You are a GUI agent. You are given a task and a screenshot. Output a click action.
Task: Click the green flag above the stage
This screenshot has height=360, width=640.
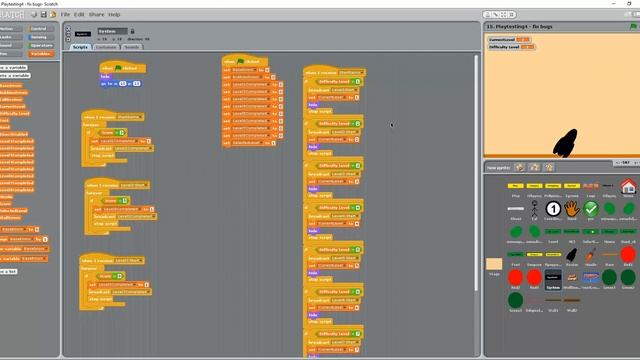[x=633, y=27]
